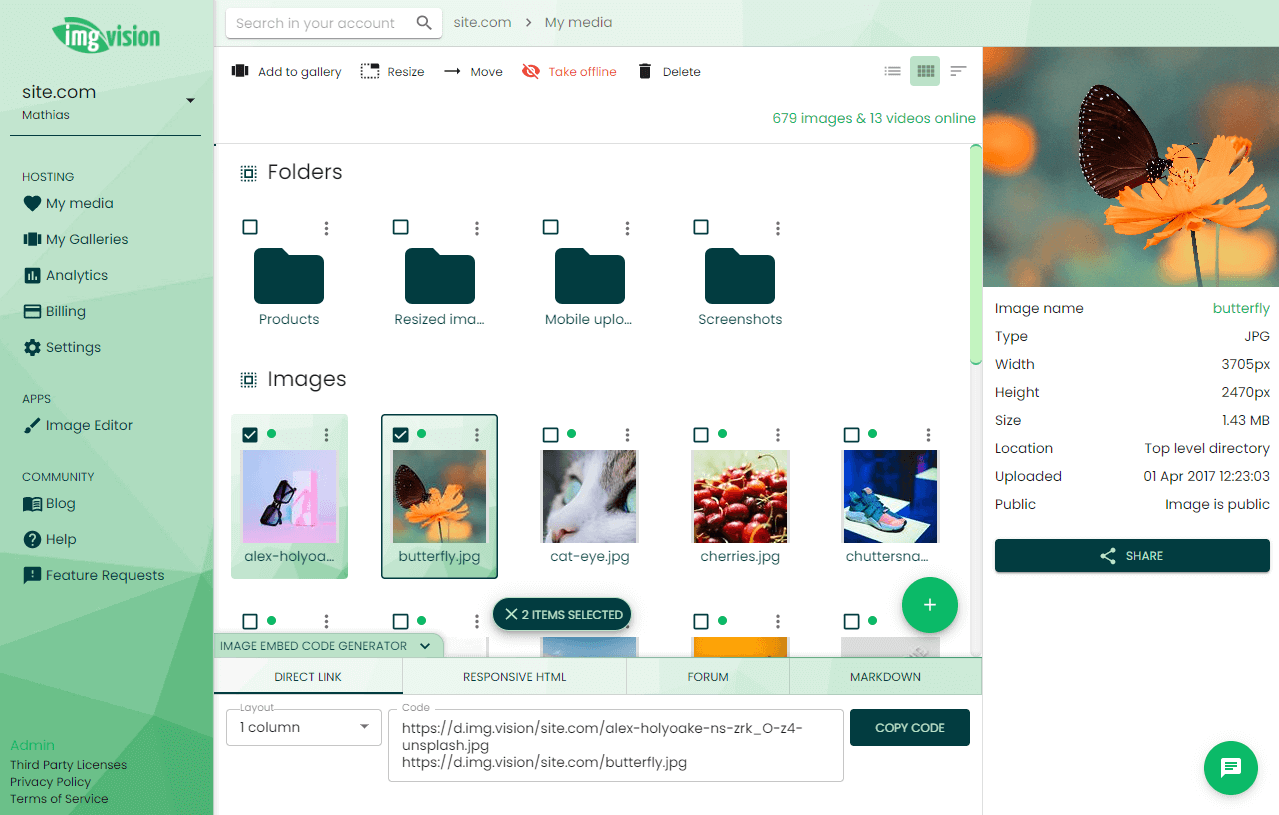This screenshot has width=1279, height=815.
Task: Open the Feature Requests page
Action: tap(102, 575)
